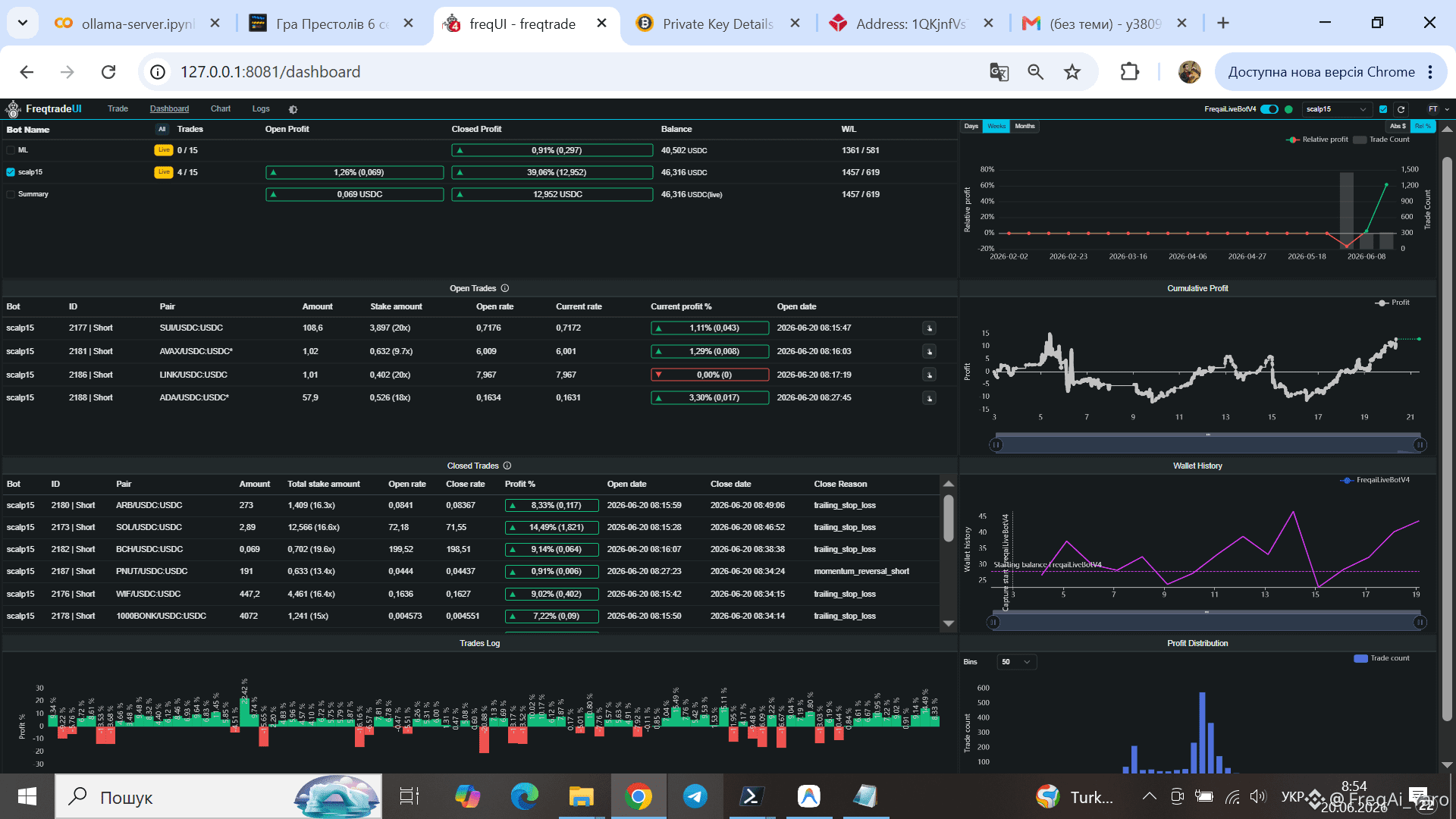
Task: Open Windows Start menu
Action: point(27,796)
